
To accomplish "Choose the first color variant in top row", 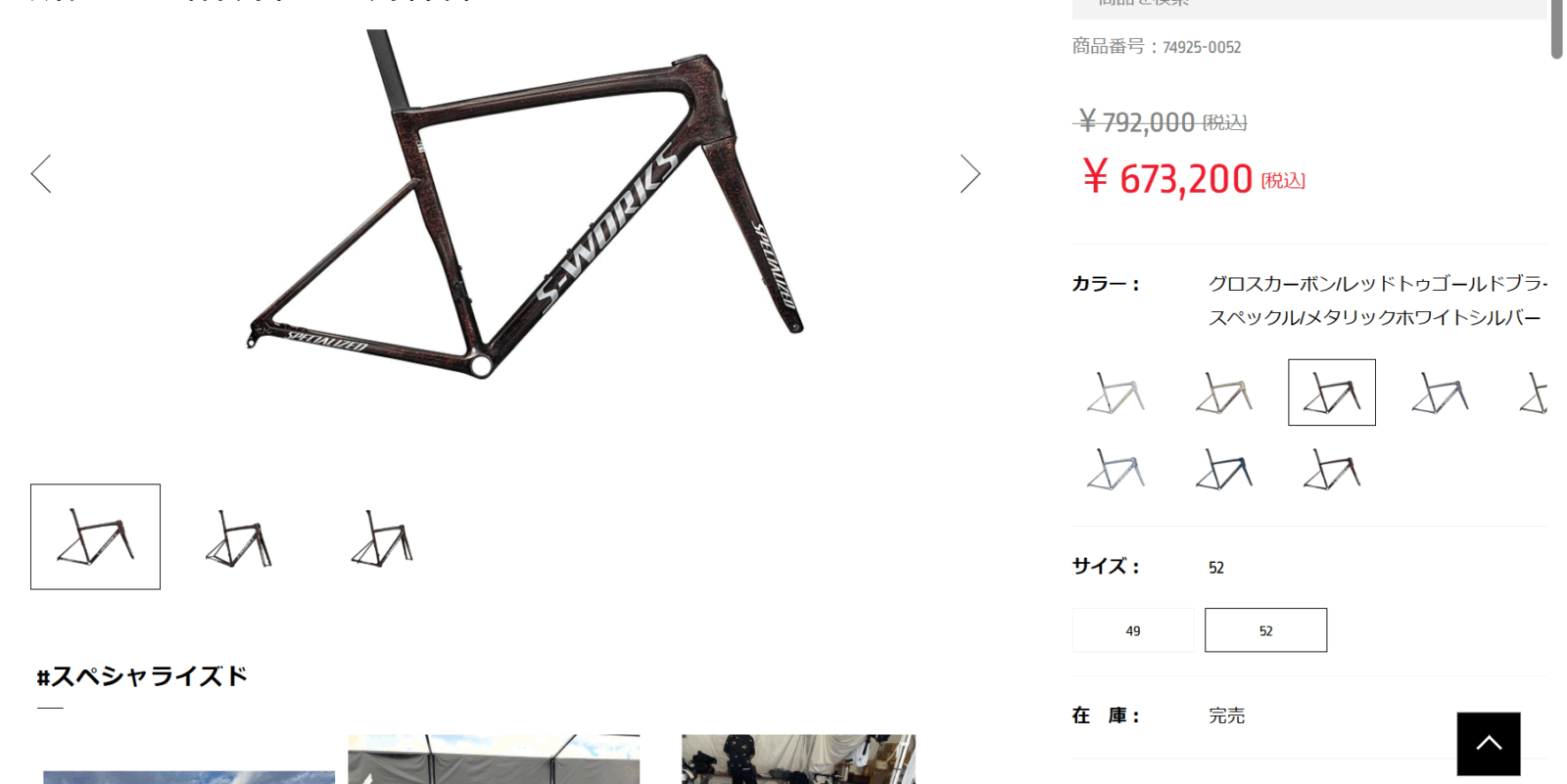I will point(1116,392).
